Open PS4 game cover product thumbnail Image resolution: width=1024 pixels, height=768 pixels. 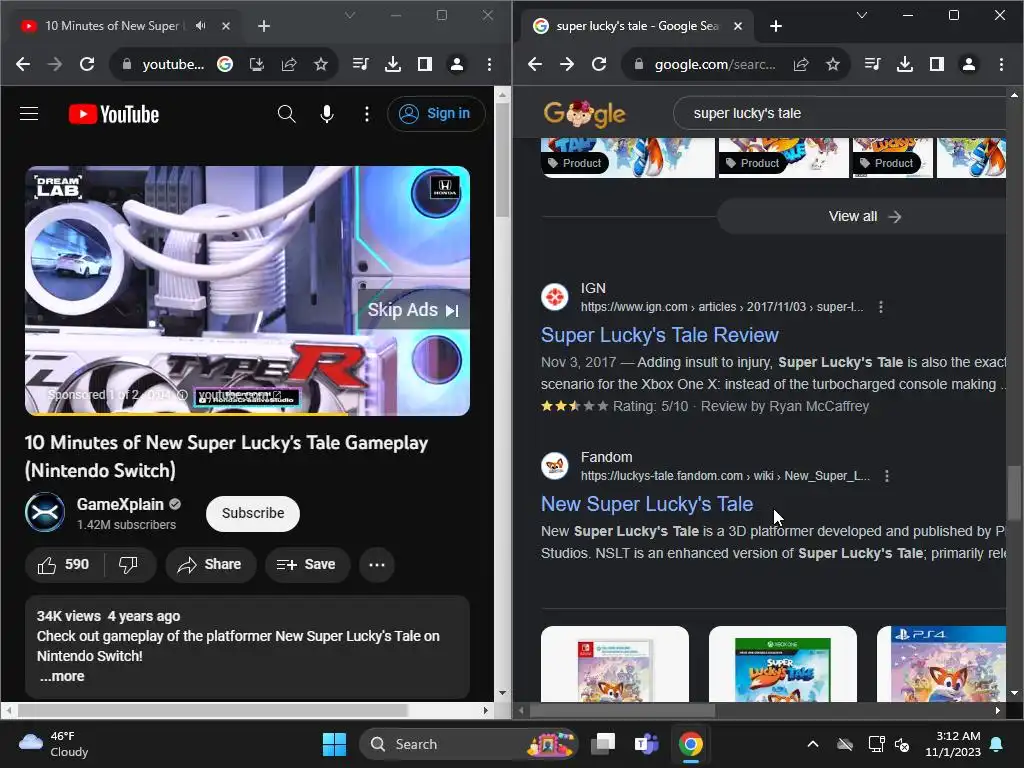pyautogui.click(x=941, y=664)
